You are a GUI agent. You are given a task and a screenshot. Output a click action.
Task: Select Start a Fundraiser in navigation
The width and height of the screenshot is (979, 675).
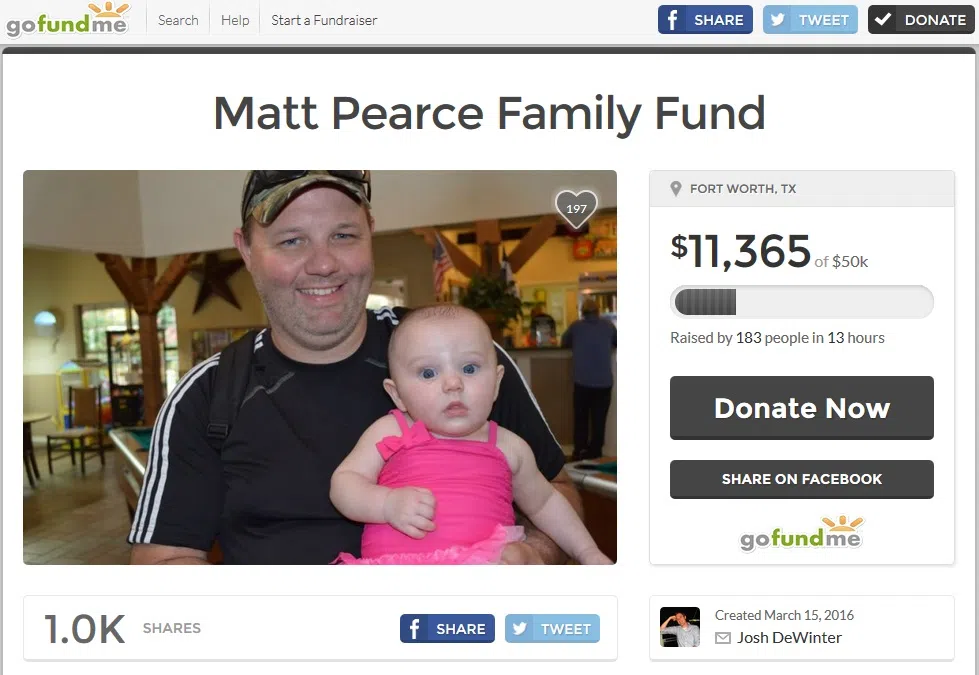[x=324, y=20]
